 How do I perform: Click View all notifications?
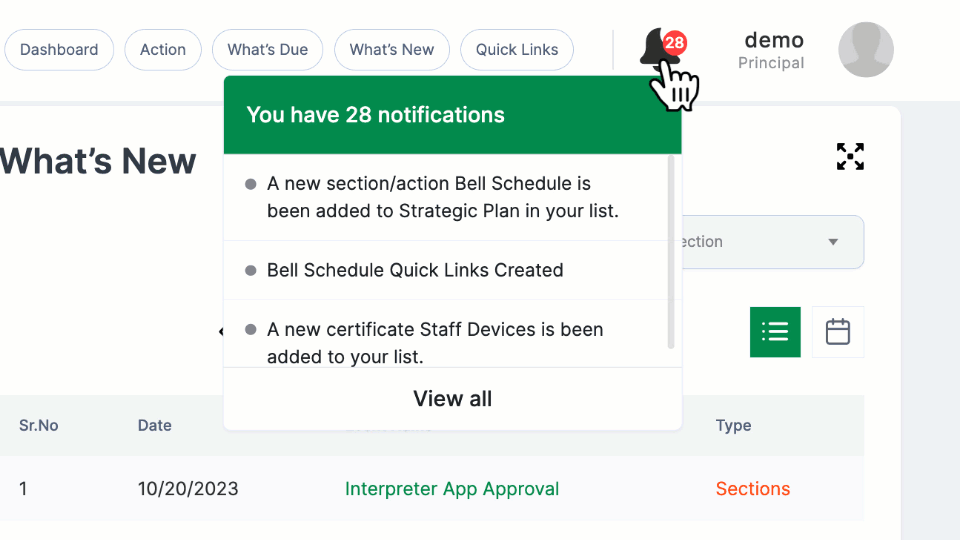[452, 399]
